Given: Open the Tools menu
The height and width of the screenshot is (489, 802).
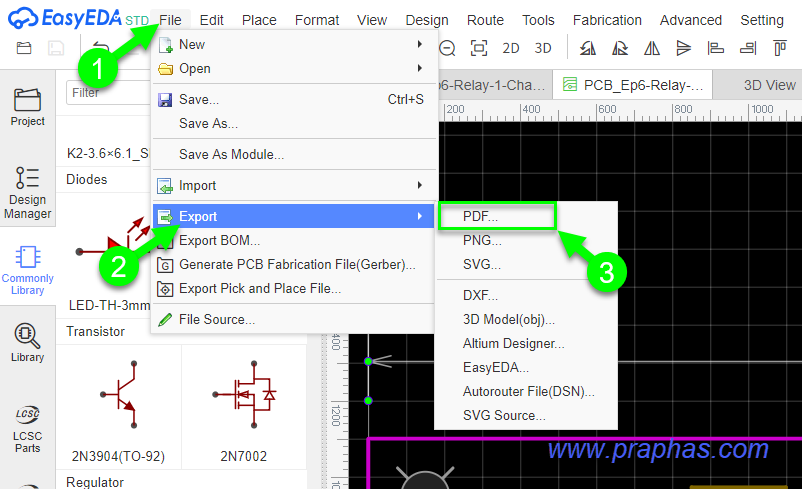Looking at the screenshot, I should (x=538, y=20).
